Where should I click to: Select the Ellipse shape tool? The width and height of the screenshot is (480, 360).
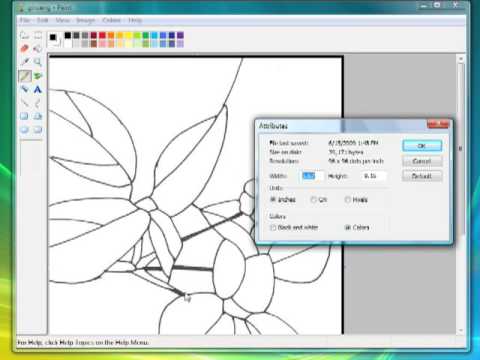point(24,130)
